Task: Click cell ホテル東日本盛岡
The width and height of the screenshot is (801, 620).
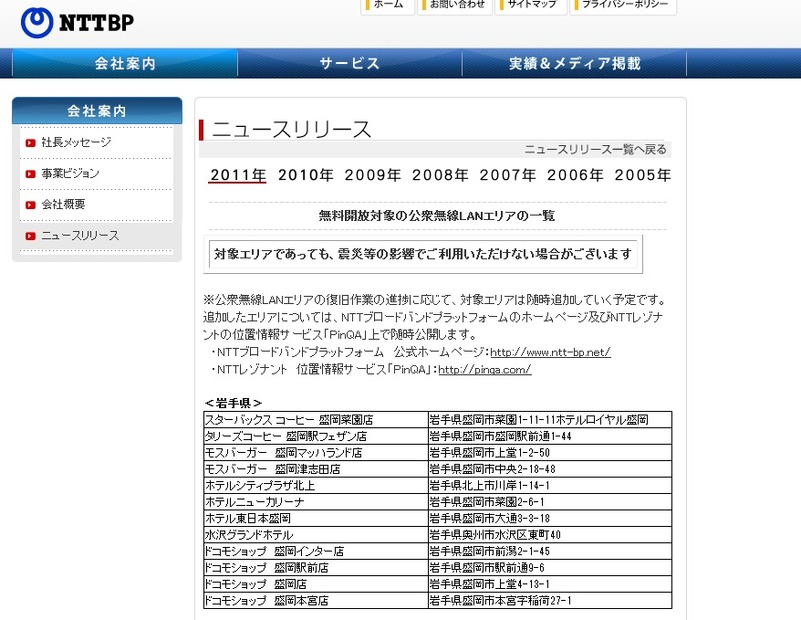Action: 316,518
